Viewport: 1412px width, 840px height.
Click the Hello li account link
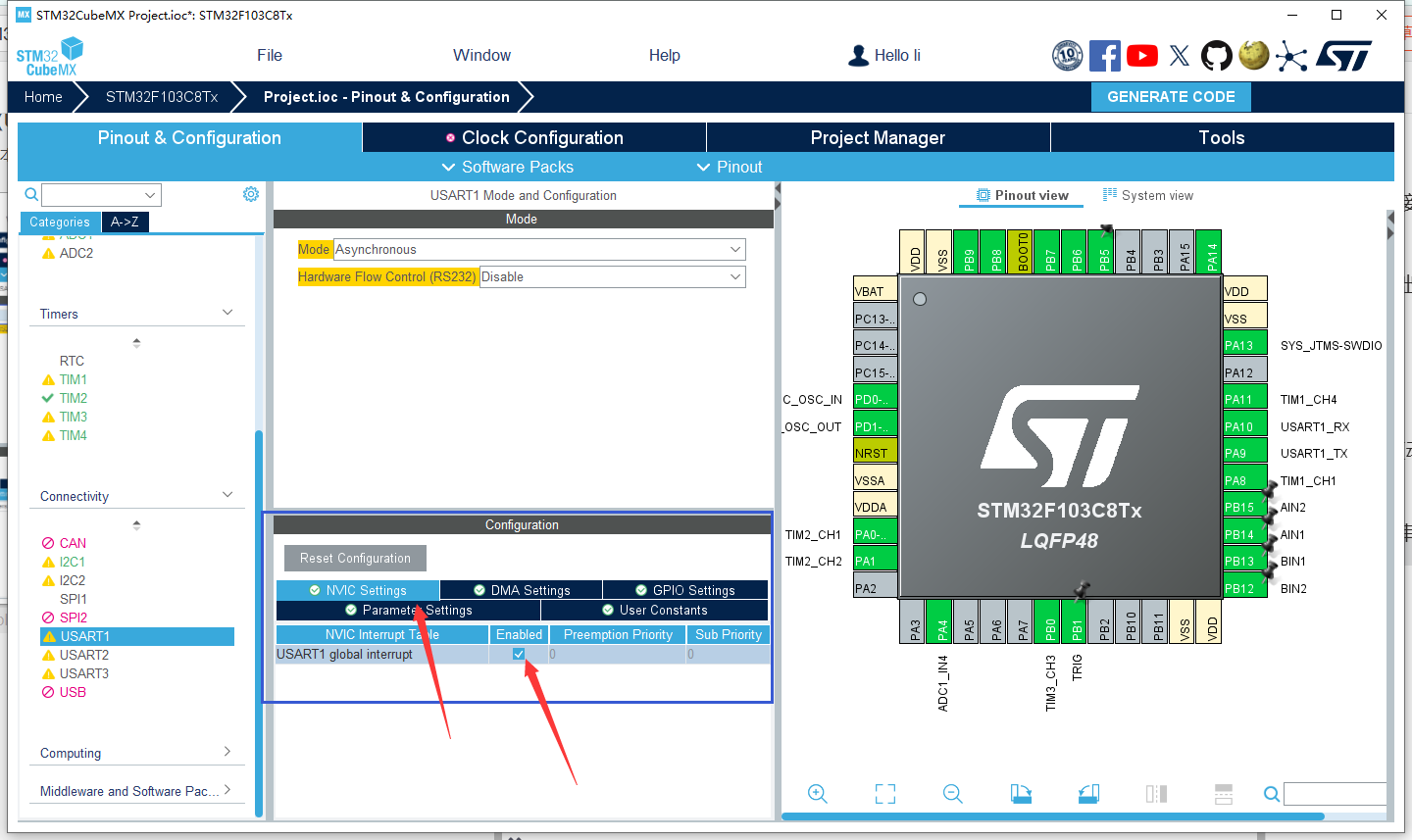(x=897, y=55)
